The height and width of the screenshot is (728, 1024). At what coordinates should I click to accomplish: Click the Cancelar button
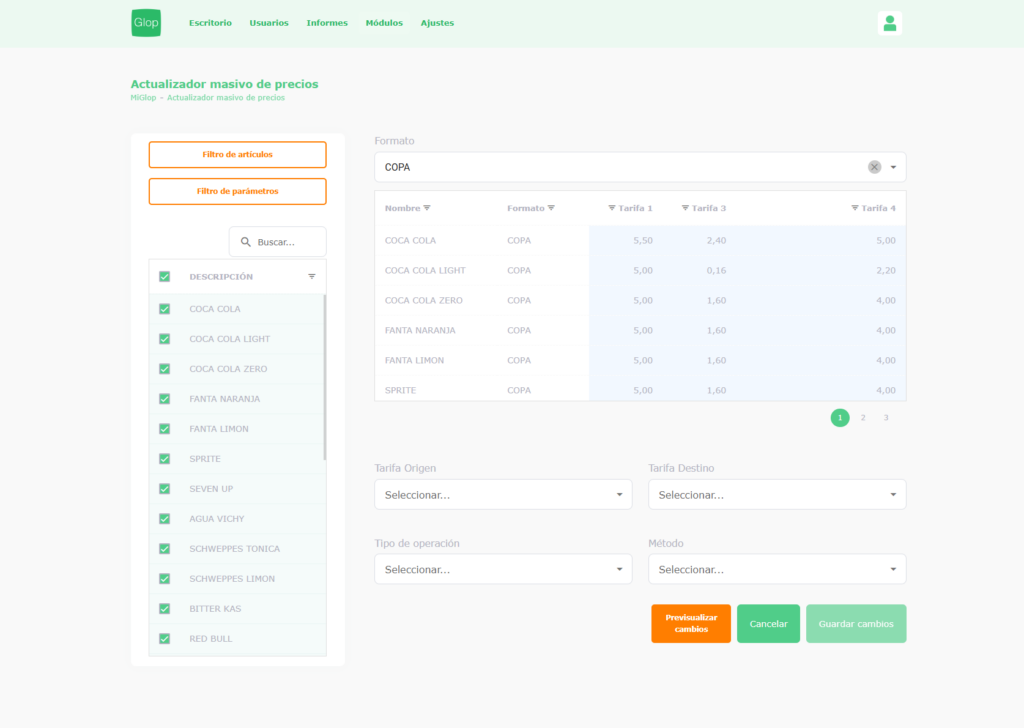769,624
